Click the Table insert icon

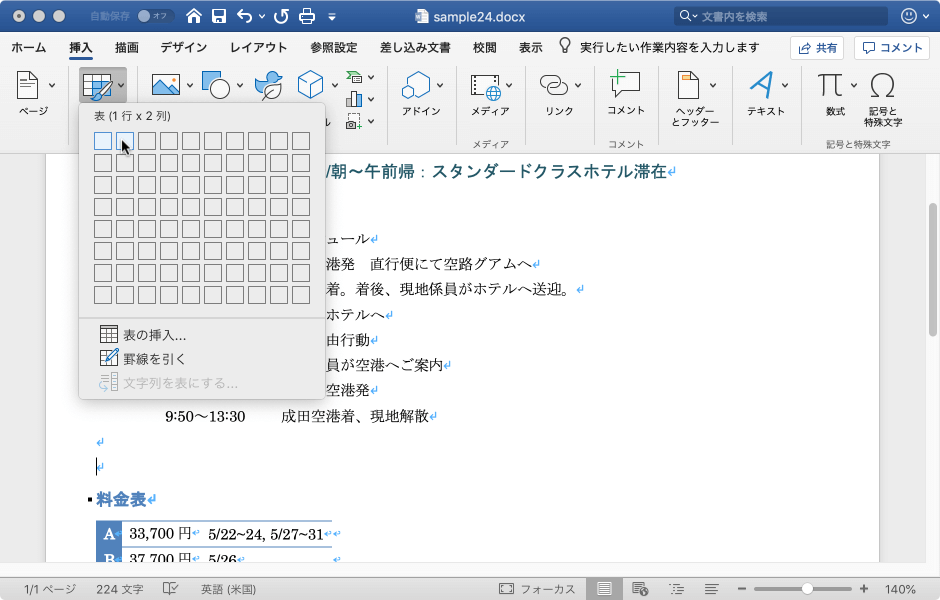click(97, 86)
